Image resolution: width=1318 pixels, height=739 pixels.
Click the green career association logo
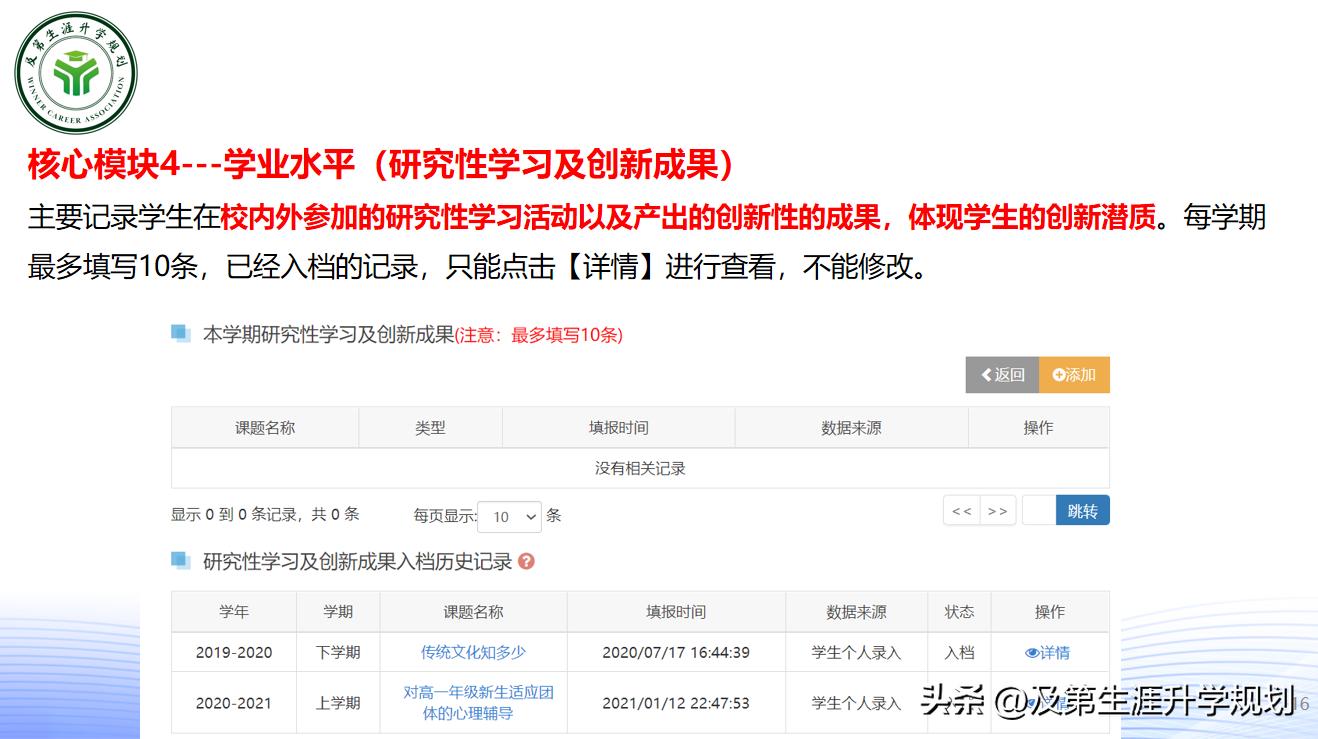[75, 68]
